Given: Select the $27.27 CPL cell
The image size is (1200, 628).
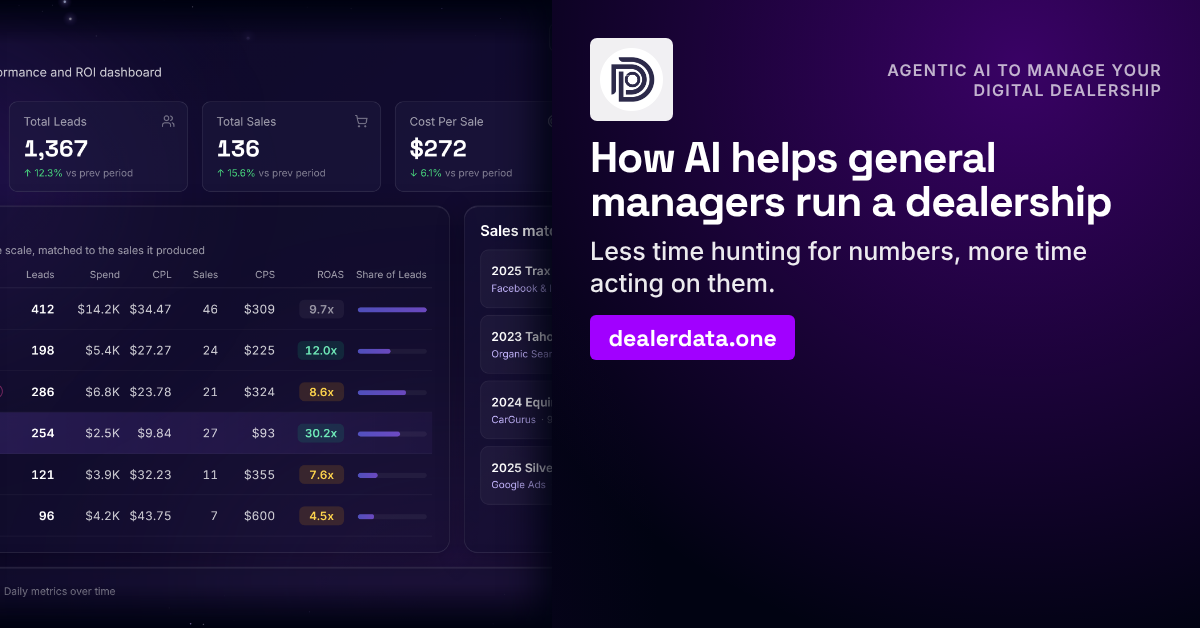Looking at the screenshot, I should pyautogui.click(x=150, y=351).
